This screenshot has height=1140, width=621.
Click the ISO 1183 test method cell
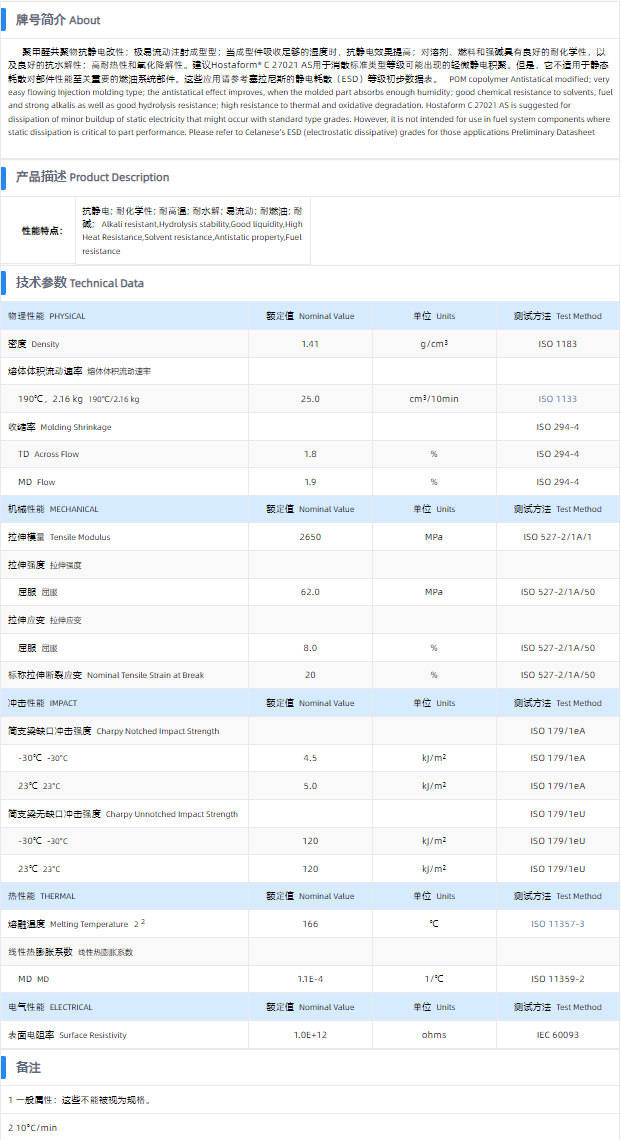557,344
